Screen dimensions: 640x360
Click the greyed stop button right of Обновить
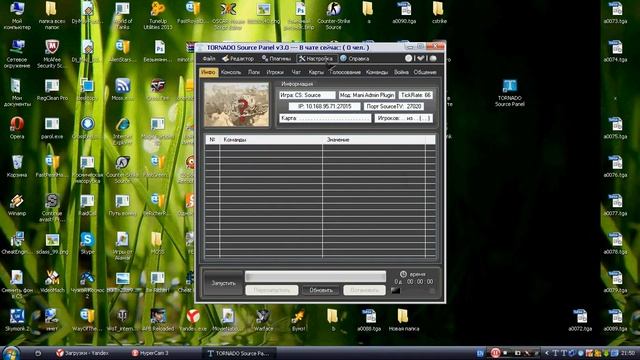click(x=364, y=290)
